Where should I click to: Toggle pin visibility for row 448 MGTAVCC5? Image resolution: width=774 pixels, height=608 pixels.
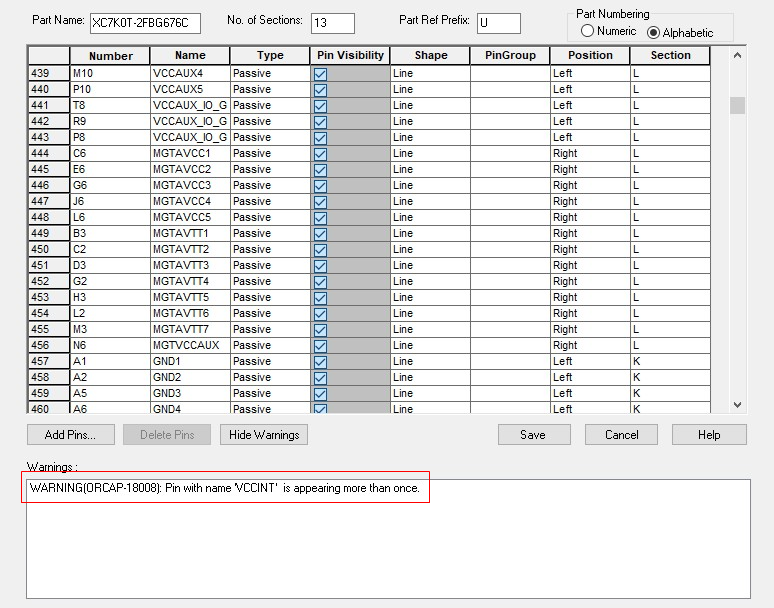320,218
